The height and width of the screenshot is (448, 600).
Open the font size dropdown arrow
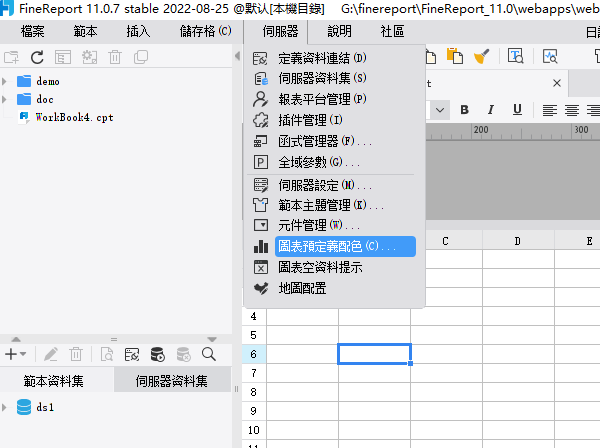pos(440,111)
